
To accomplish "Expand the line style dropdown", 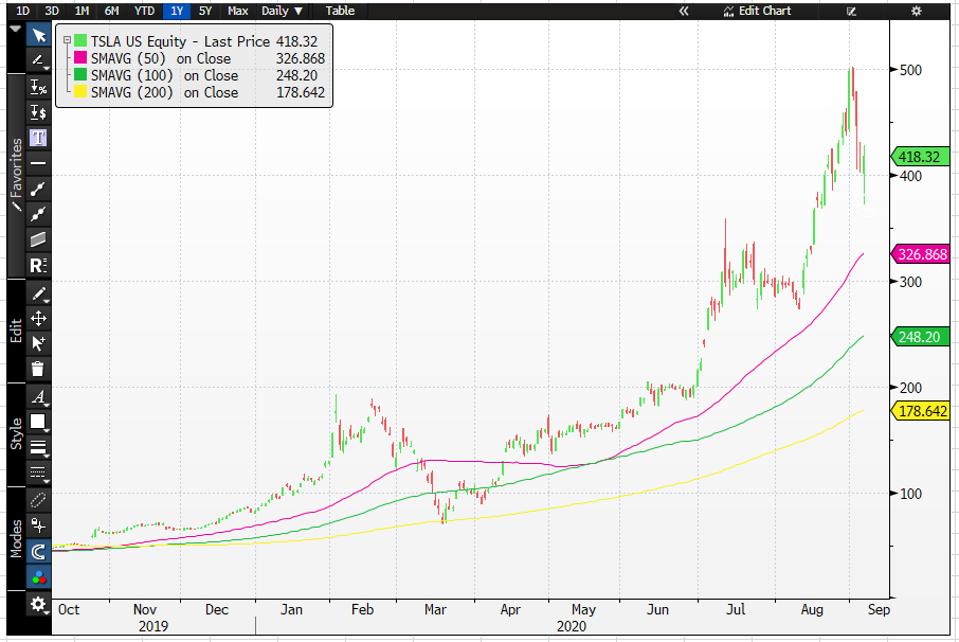I will (38, 446).
